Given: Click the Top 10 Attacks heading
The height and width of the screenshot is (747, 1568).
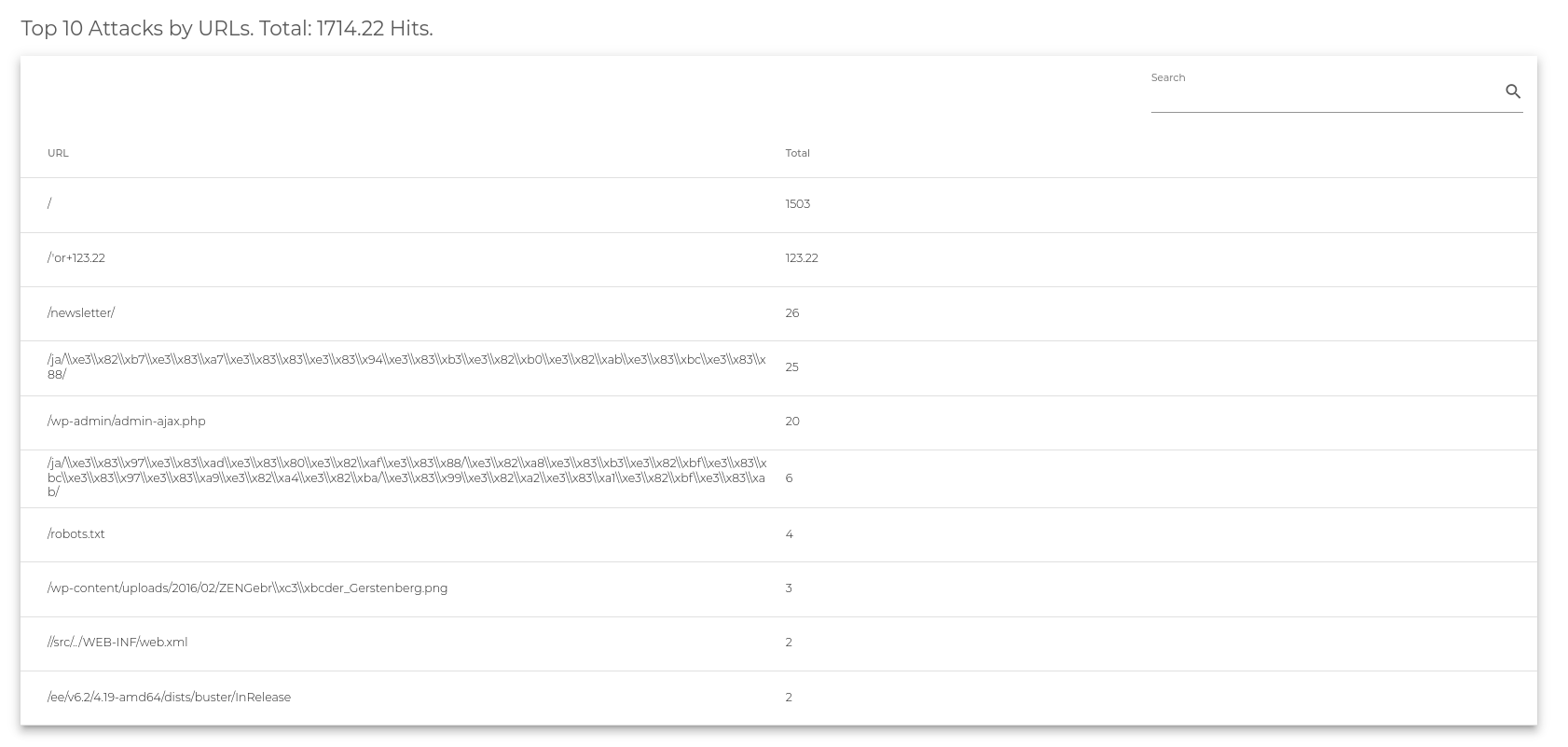Looking at the screenshot, I should tap(227, 29).
